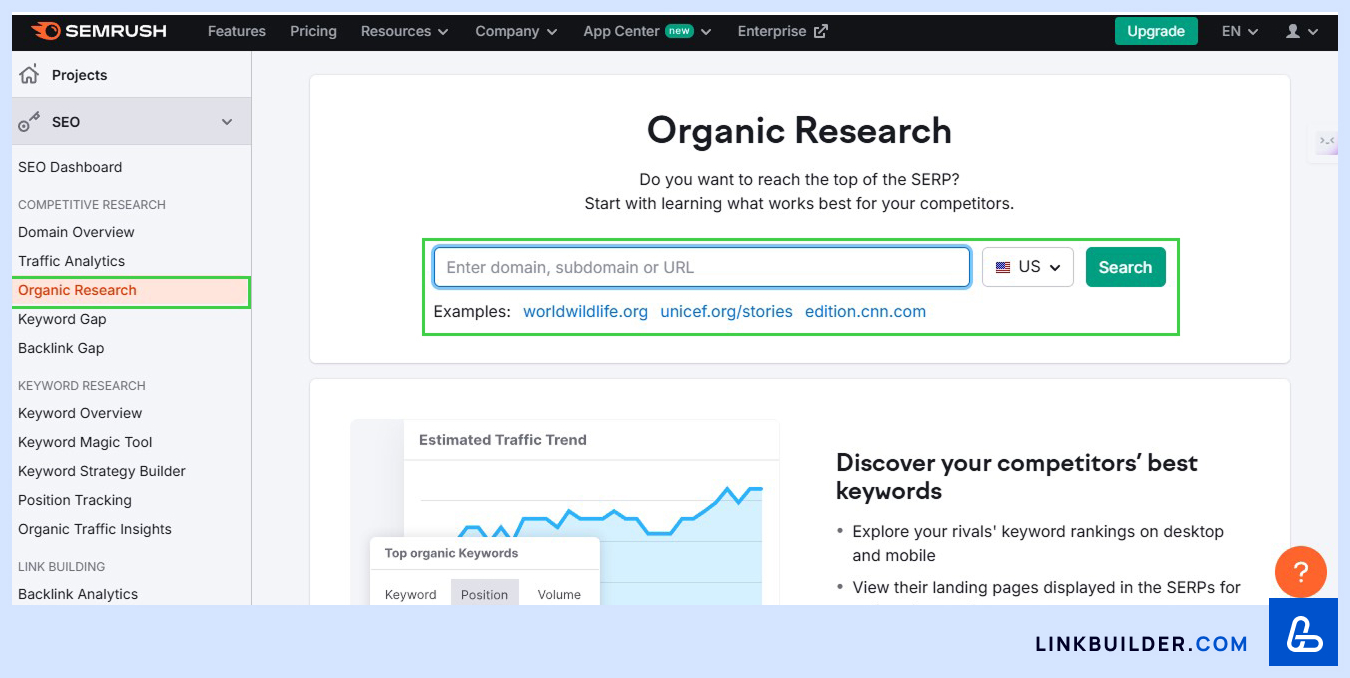This screenshot has width=1350, height=678.
Task: Click the SEO key icon
Action: (x=29, y=122)
